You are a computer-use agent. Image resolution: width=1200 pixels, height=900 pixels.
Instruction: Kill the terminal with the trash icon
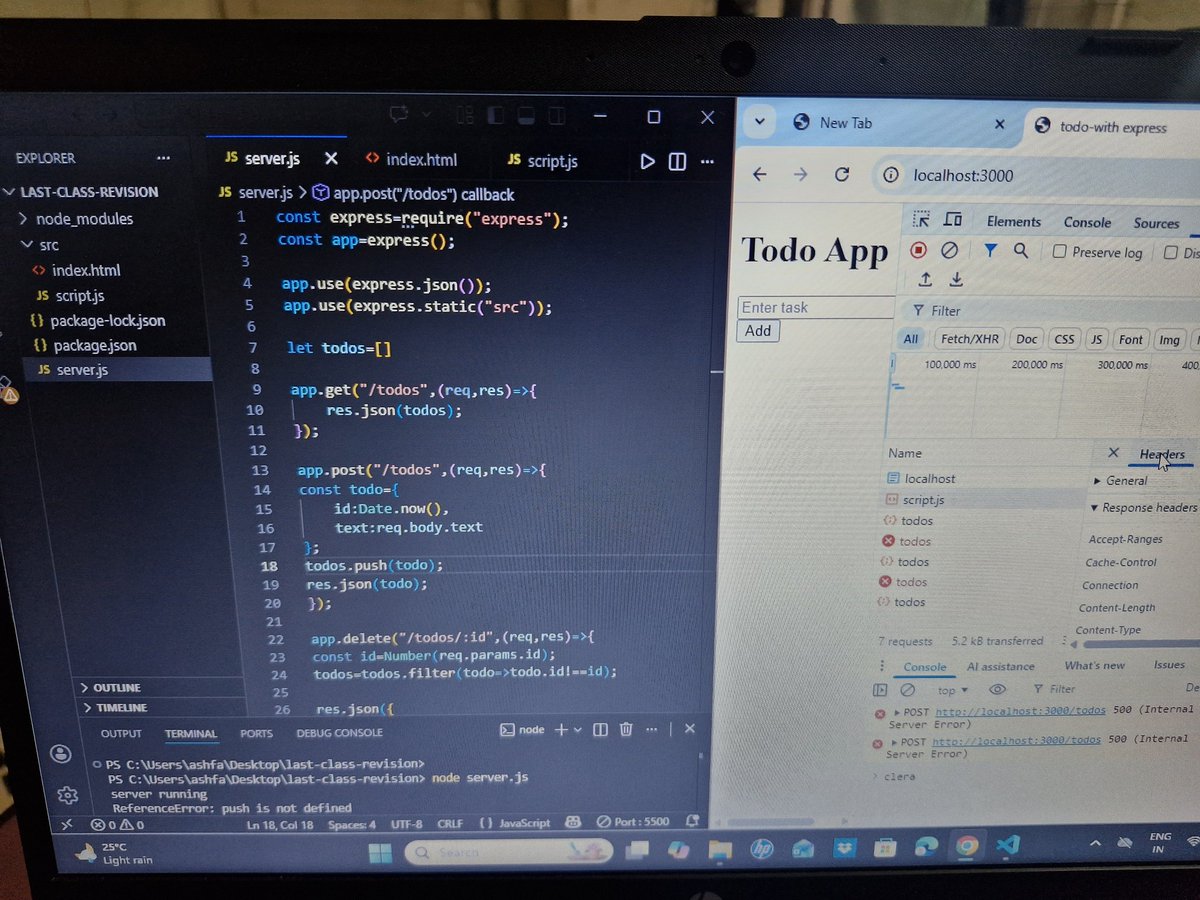click(x=626, y=730)
